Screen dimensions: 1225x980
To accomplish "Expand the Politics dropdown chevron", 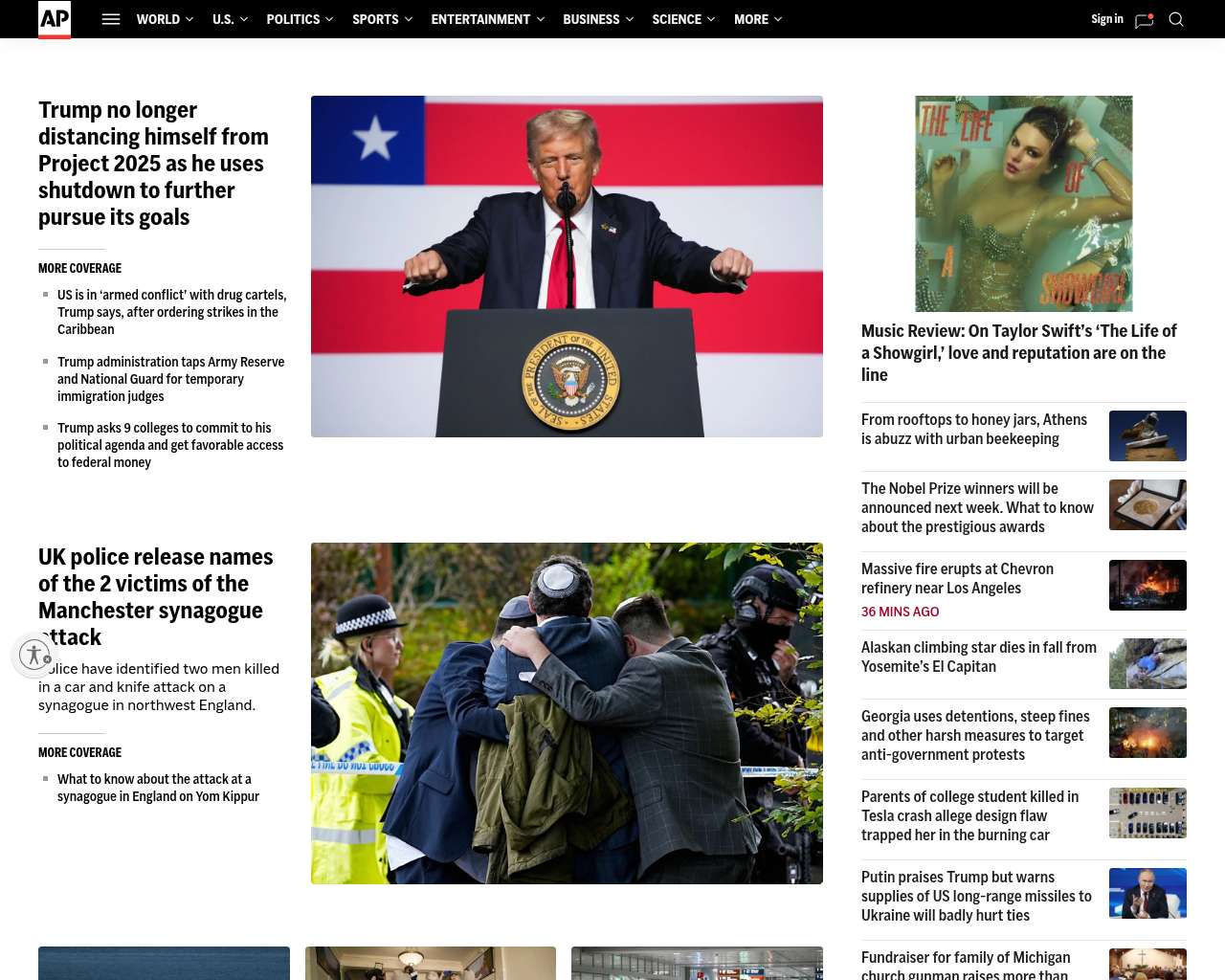I will 329,19.
